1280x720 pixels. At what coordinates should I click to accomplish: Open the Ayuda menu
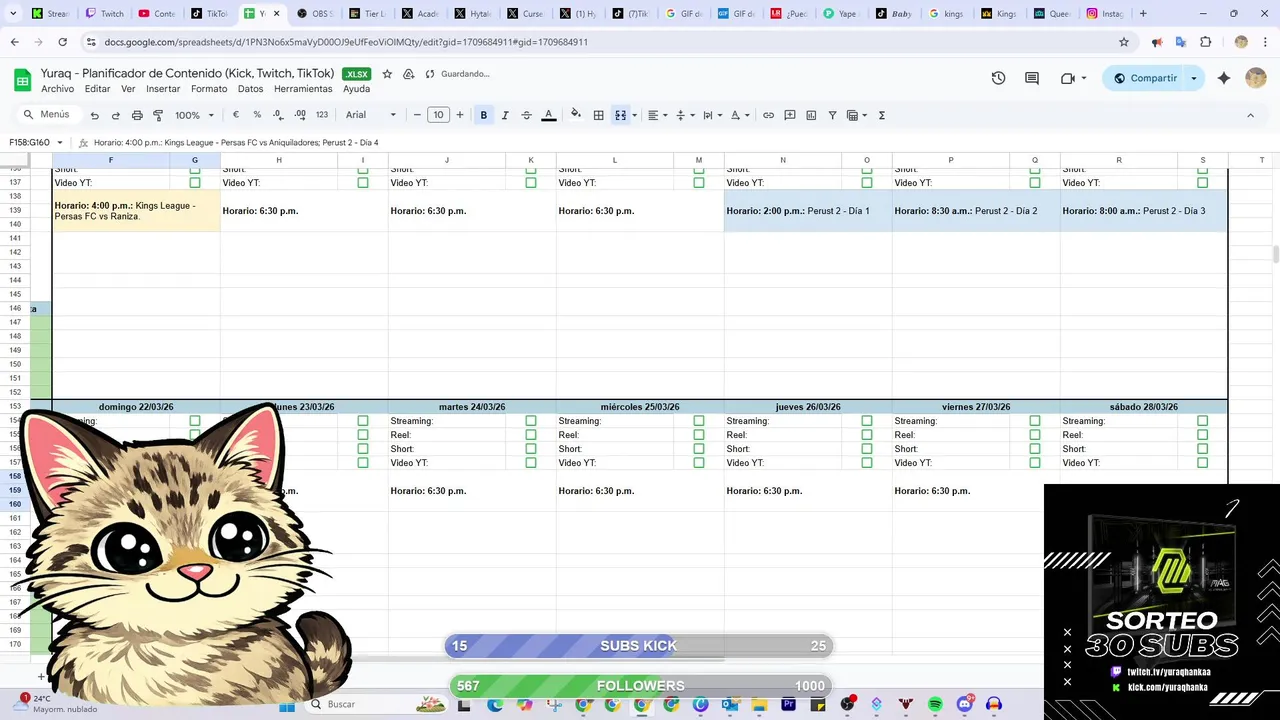point(356,89)
